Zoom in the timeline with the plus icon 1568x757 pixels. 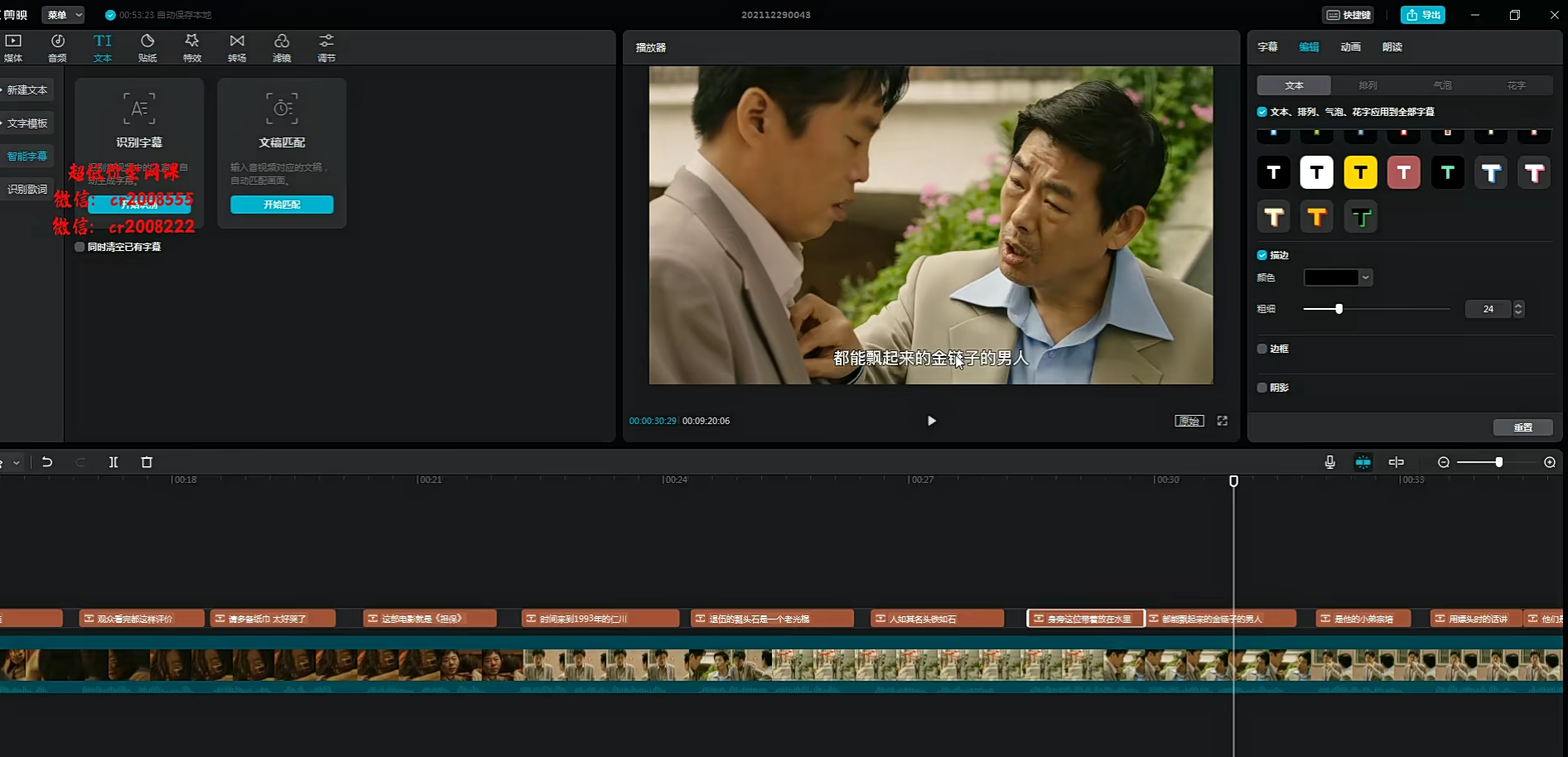[x=1550, y=462]
